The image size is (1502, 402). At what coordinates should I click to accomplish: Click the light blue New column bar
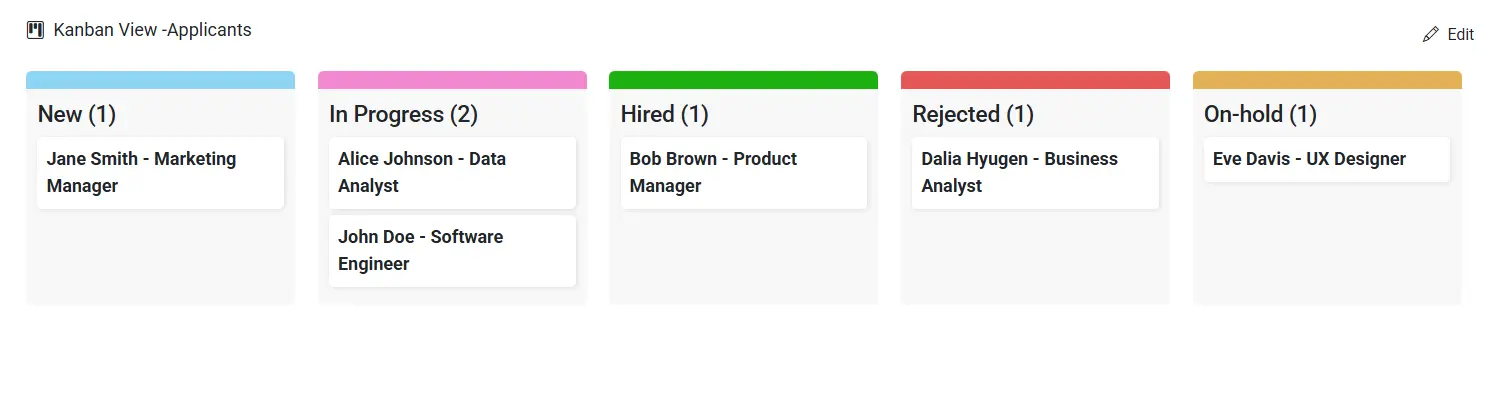pos(161,80)
